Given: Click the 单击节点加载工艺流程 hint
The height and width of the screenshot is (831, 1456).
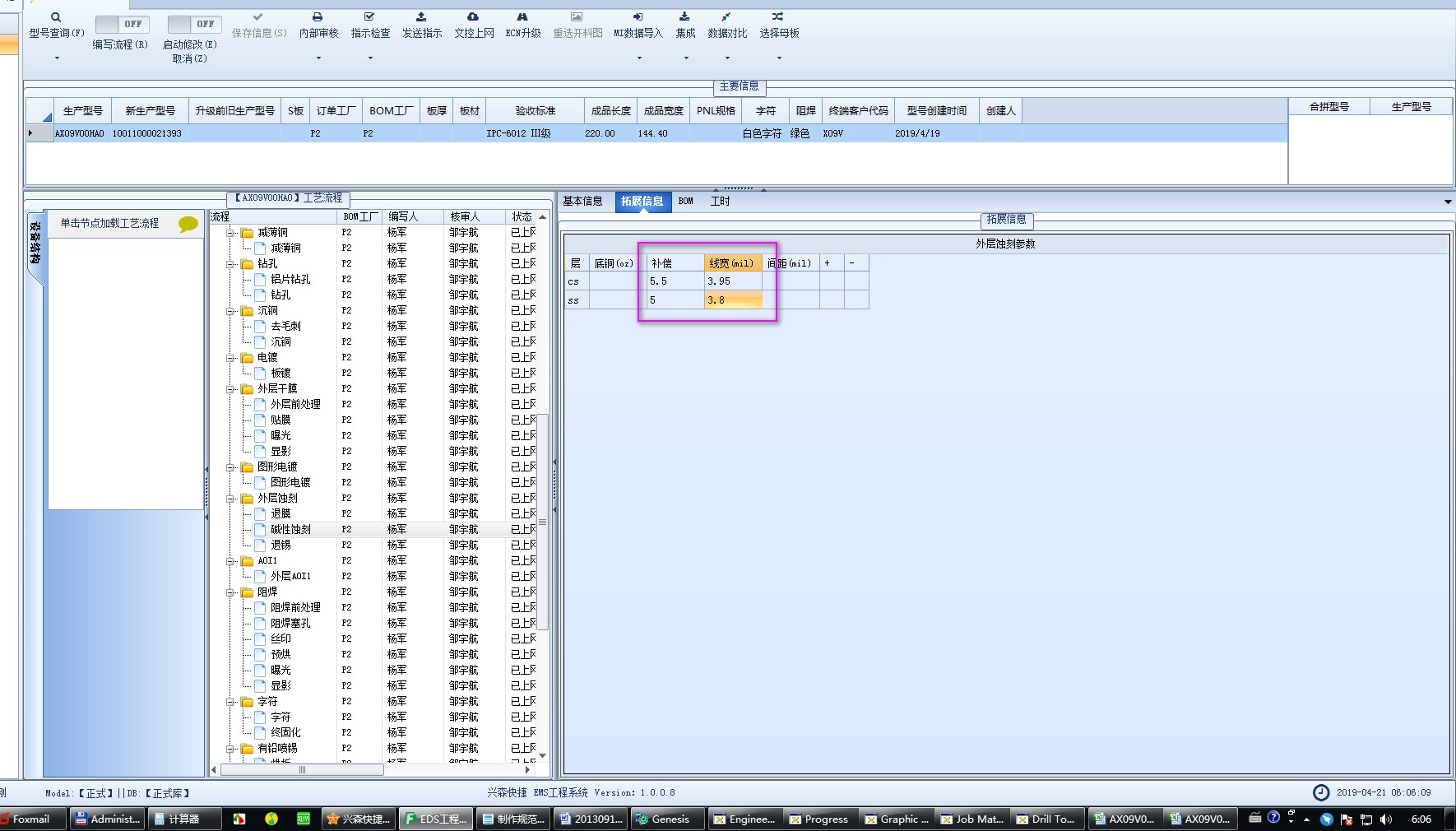Looking at the screenshot, I should 109,223.
